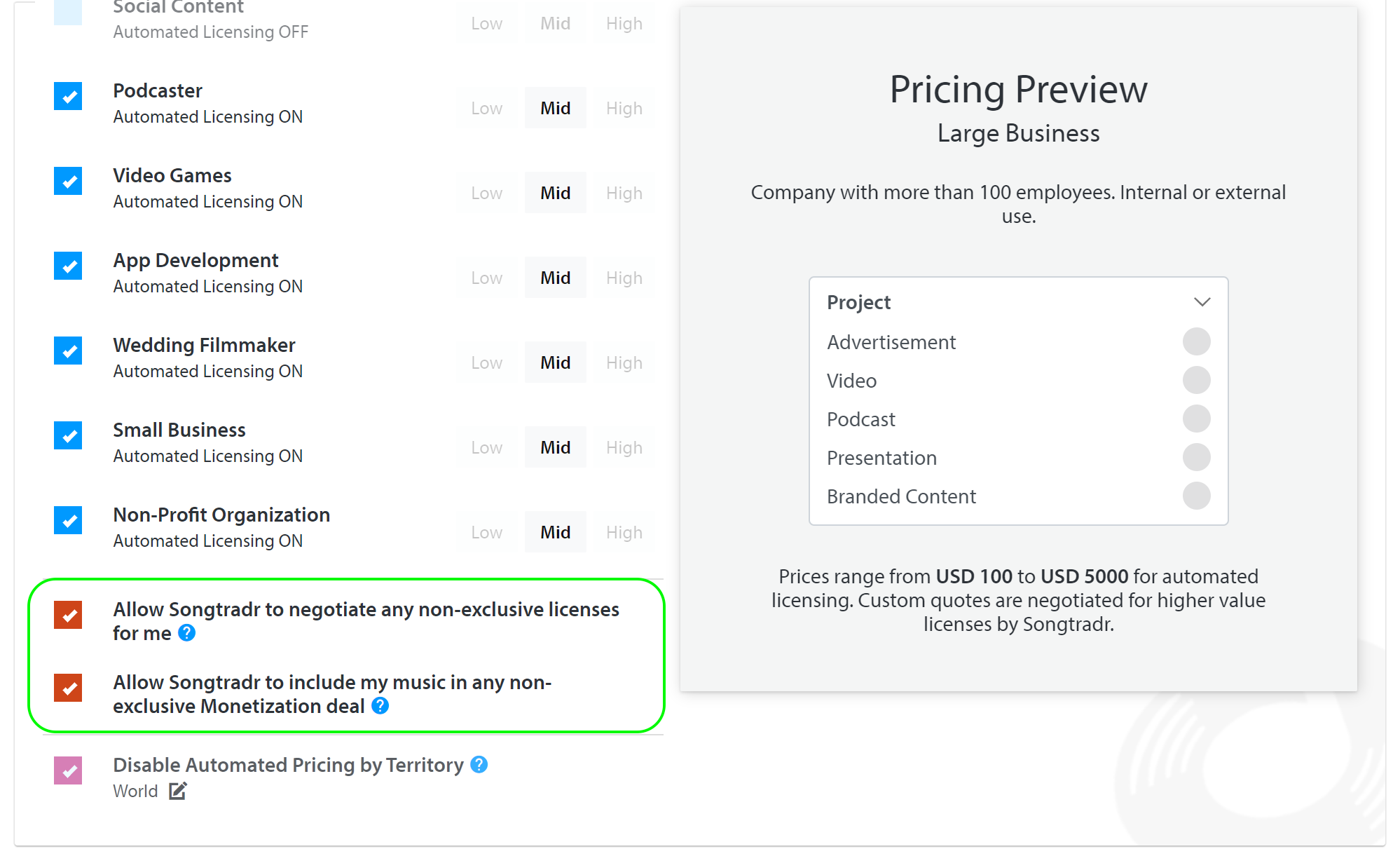Choose High pricing for Small Business

click(624, 447)
